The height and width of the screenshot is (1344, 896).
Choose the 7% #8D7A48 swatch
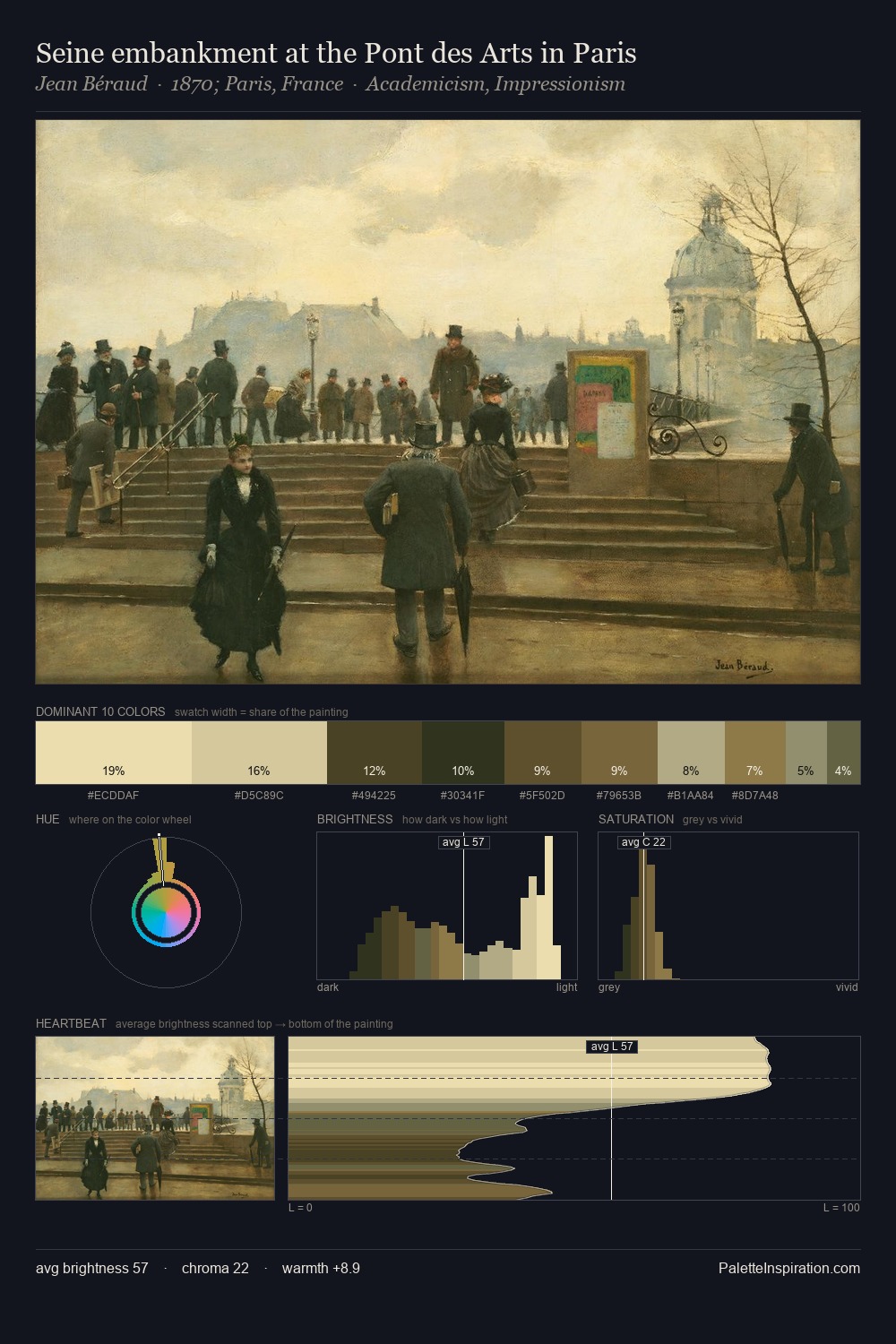[x=754, y=753]
